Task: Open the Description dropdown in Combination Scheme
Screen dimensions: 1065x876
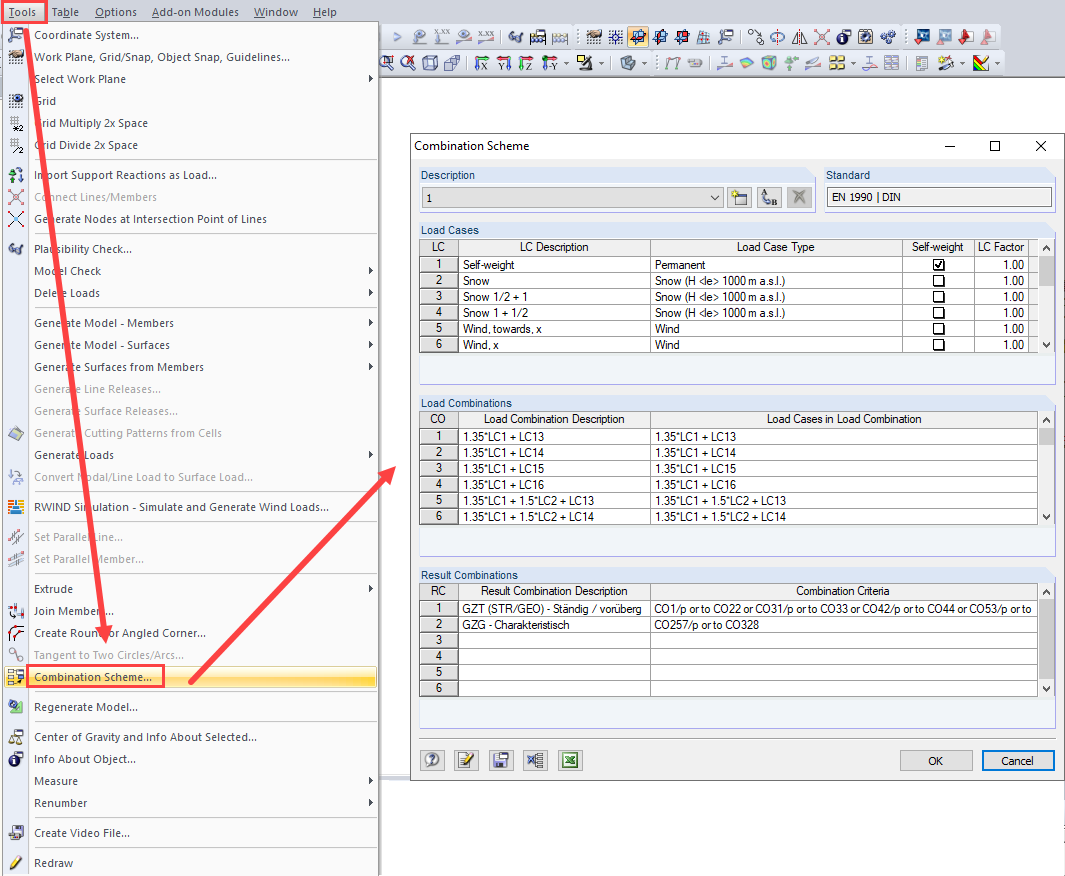Action: tap(715, 198)
